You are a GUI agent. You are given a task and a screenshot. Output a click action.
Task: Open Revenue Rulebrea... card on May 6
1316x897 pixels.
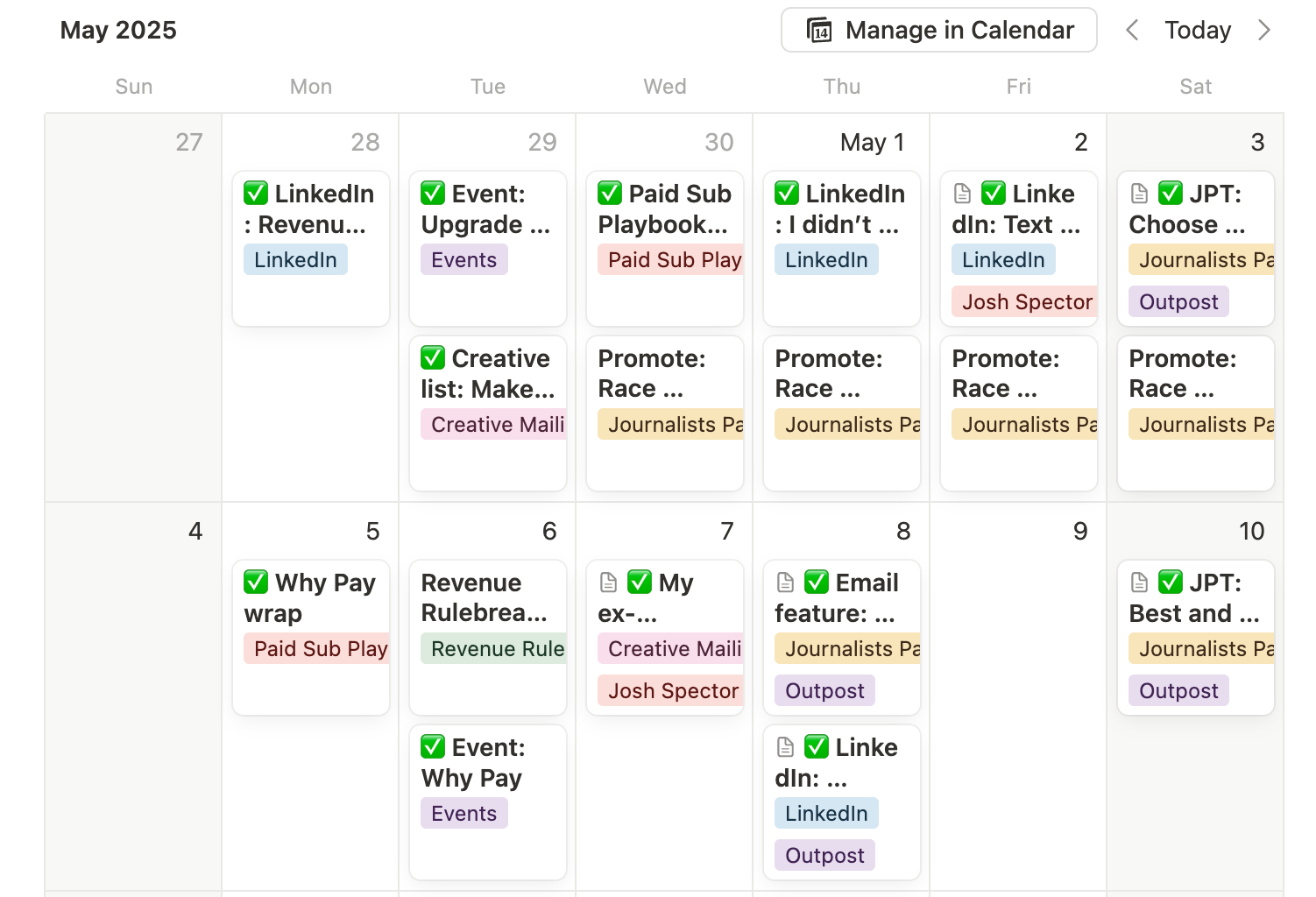pyautogui.click(x=488, y=638)
